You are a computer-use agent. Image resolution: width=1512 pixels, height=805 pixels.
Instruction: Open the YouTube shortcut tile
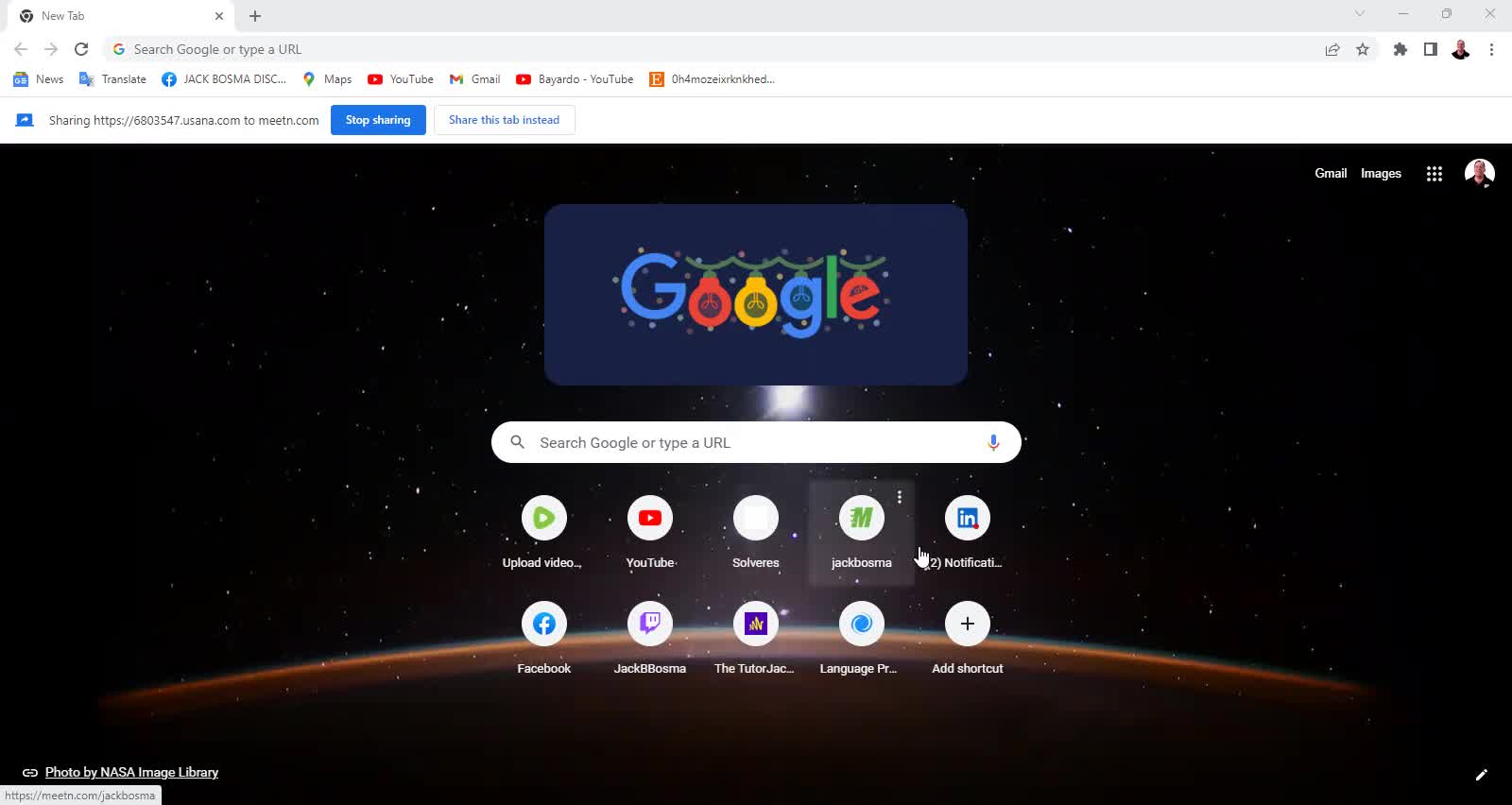(x=650, y=533)
